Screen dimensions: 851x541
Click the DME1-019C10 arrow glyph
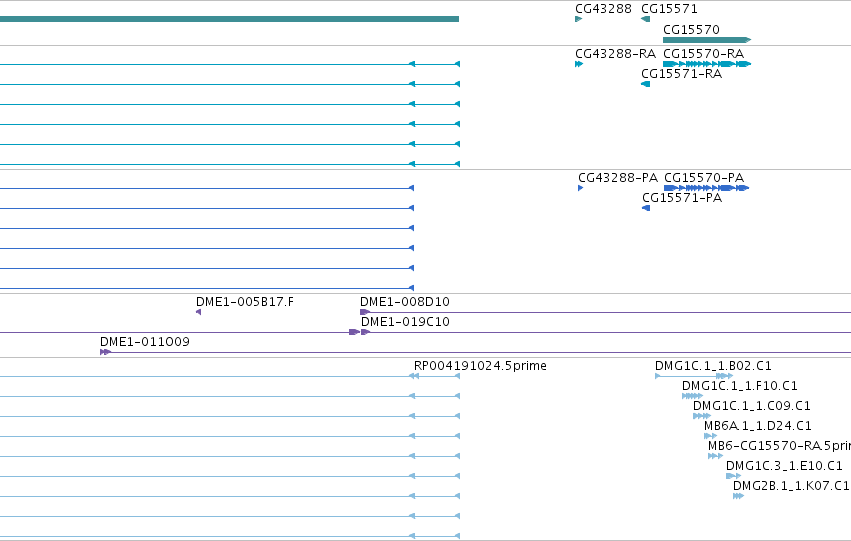[365, 332]
